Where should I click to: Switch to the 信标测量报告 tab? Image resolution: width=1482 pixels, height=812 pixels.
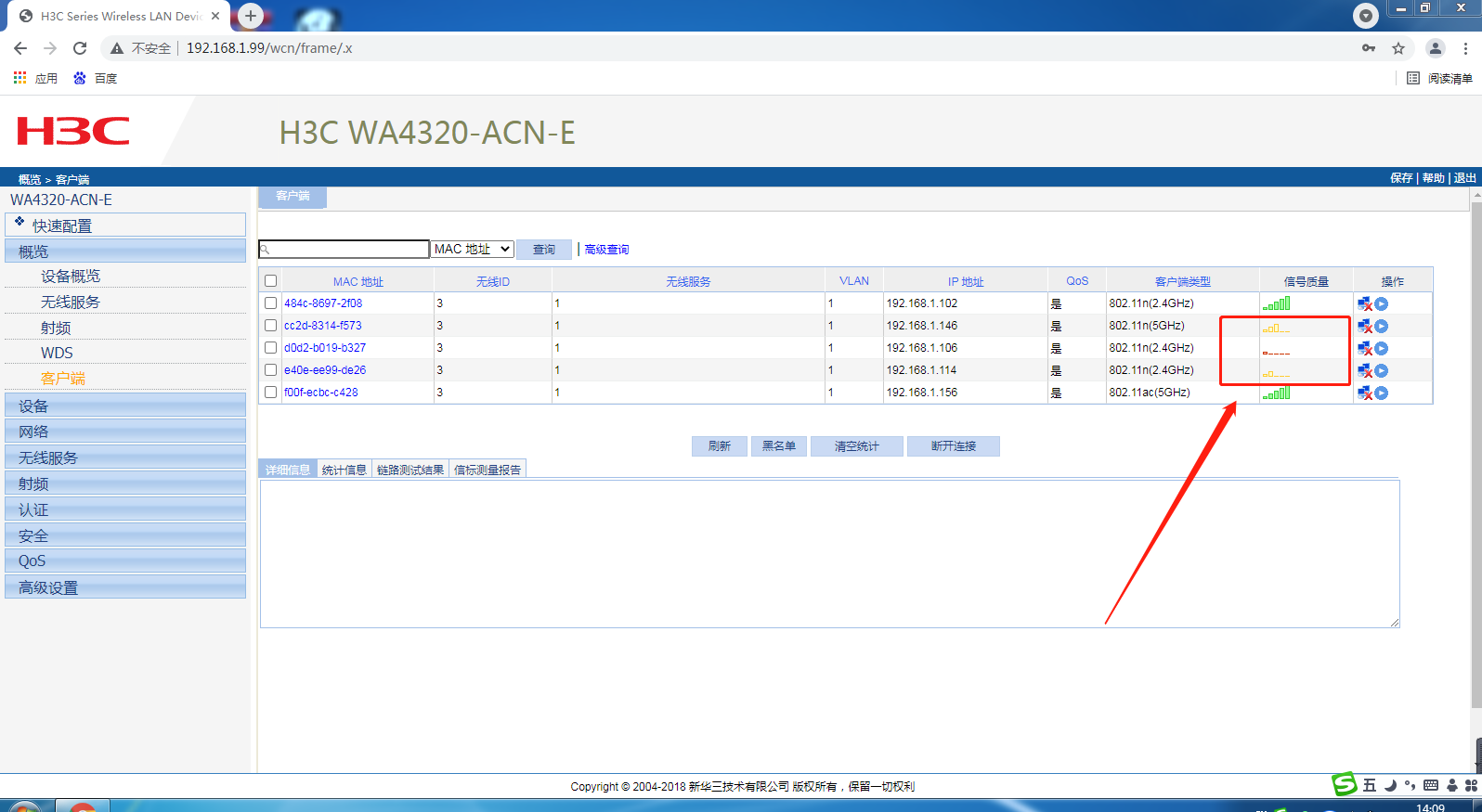point(487,470)
